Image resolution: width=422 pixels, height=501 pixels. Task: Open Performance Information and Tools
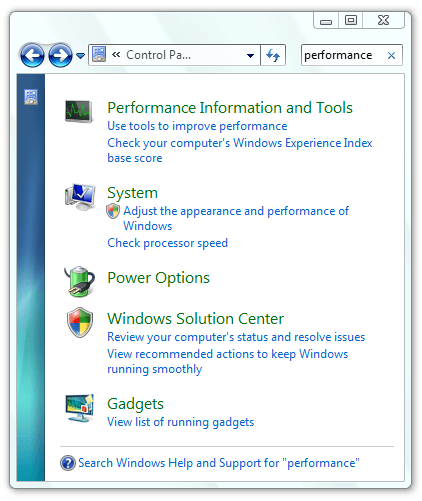230,108
